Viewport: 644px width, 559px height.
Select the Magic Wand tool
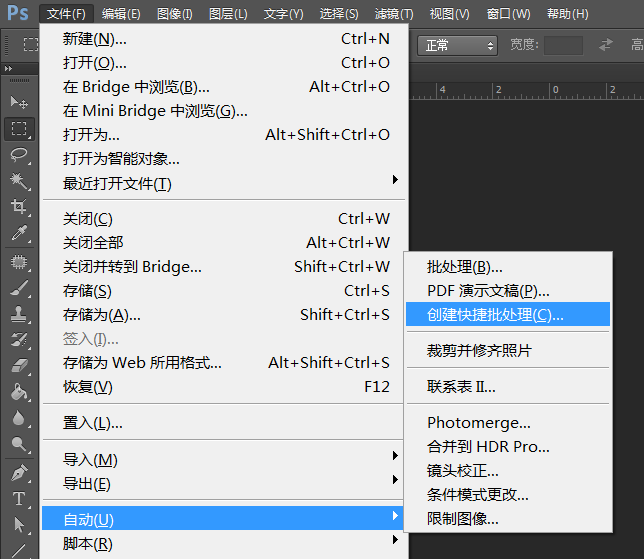(x=19, y=181)
